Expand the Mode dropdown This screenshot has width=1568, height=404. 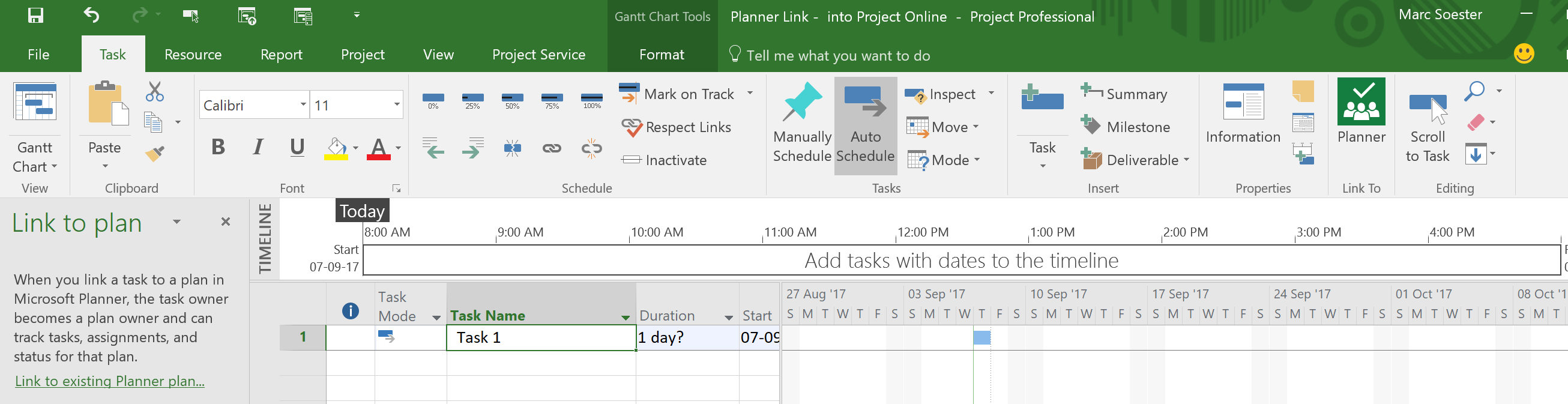pos(977,160)
